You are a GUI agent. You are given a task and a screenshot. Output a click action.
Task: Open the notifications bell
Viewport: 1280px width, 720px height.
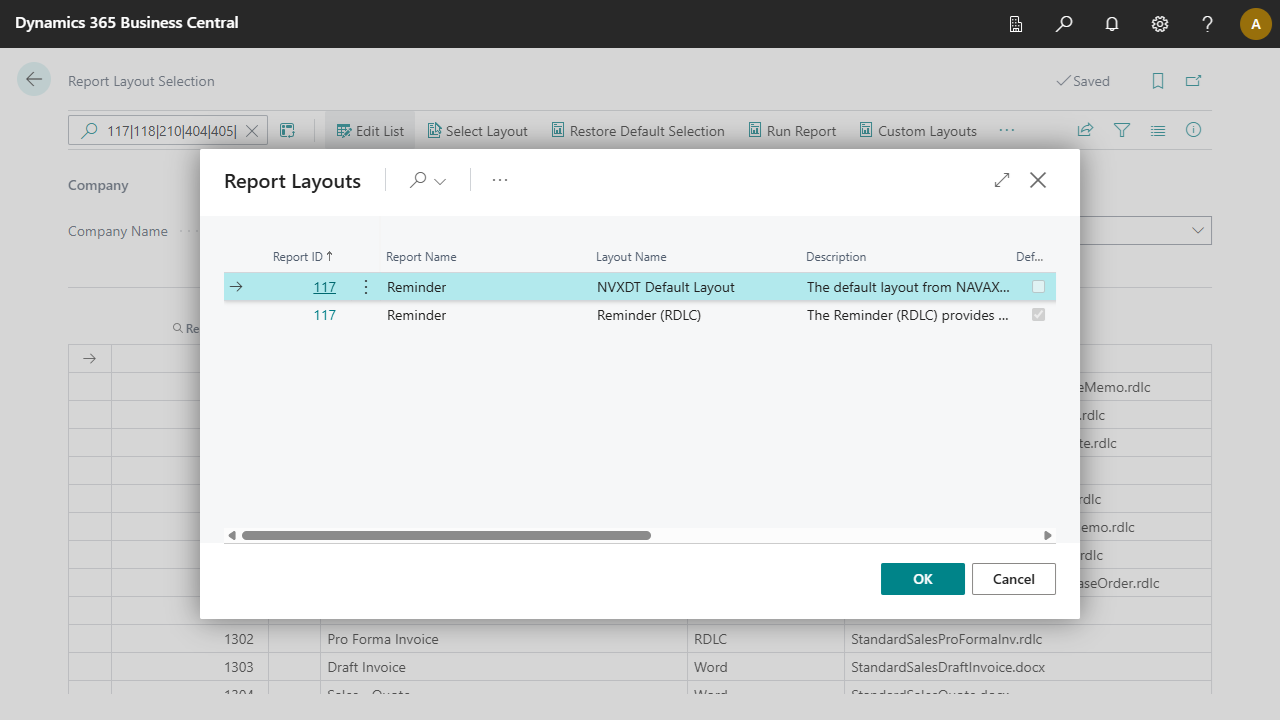click(1112, 23)
